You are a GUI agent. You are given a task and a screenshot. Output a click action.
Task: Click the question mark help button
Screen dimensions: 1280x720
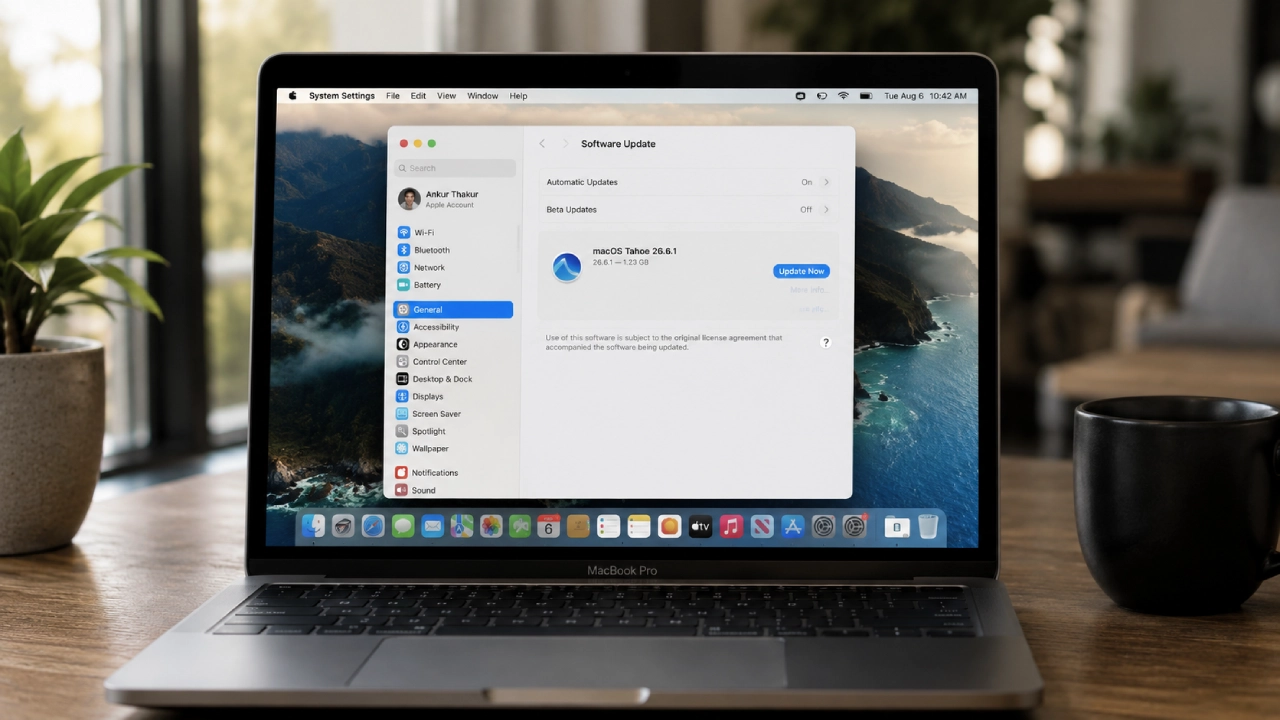pos(825,342)
